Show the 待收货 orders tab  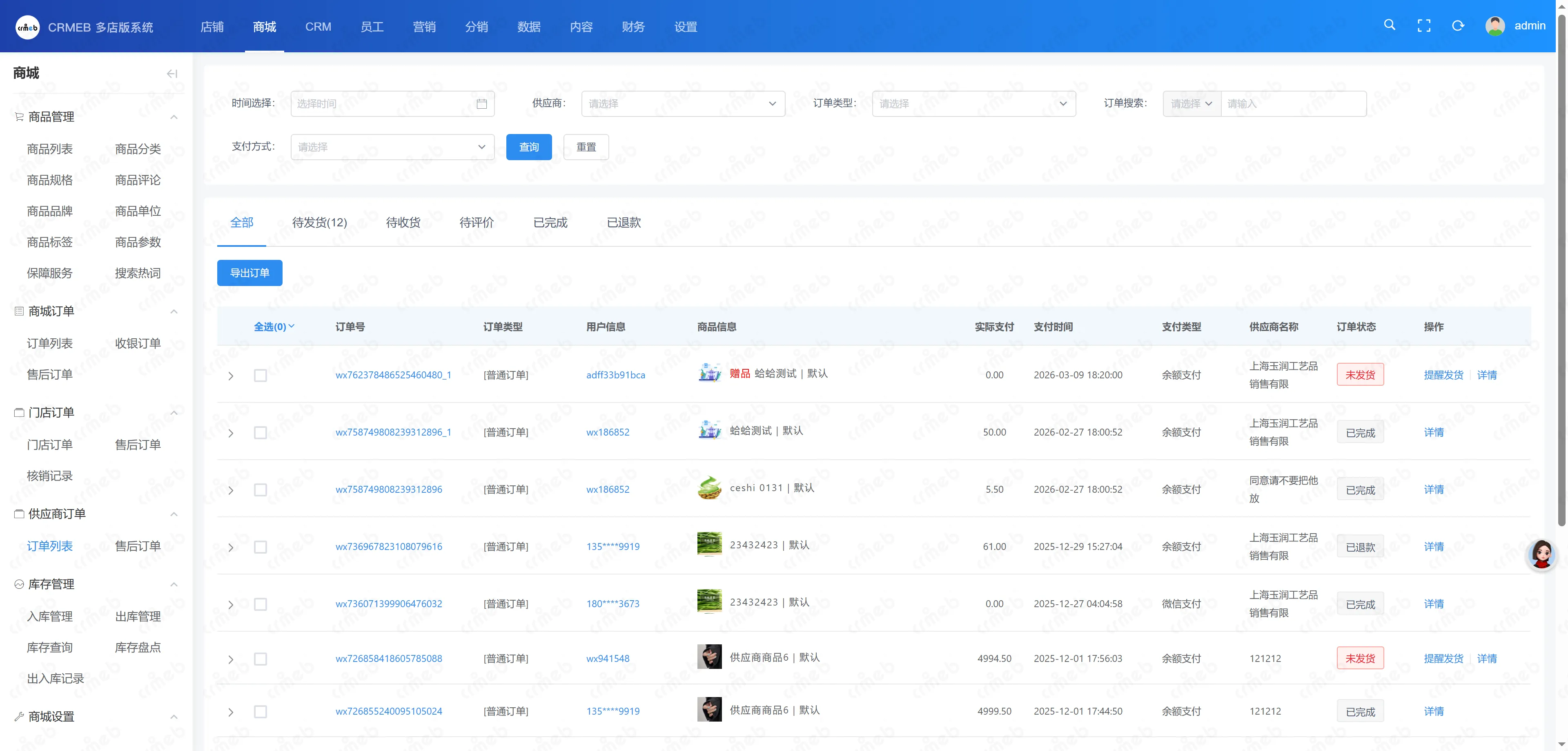click(403, 222)
